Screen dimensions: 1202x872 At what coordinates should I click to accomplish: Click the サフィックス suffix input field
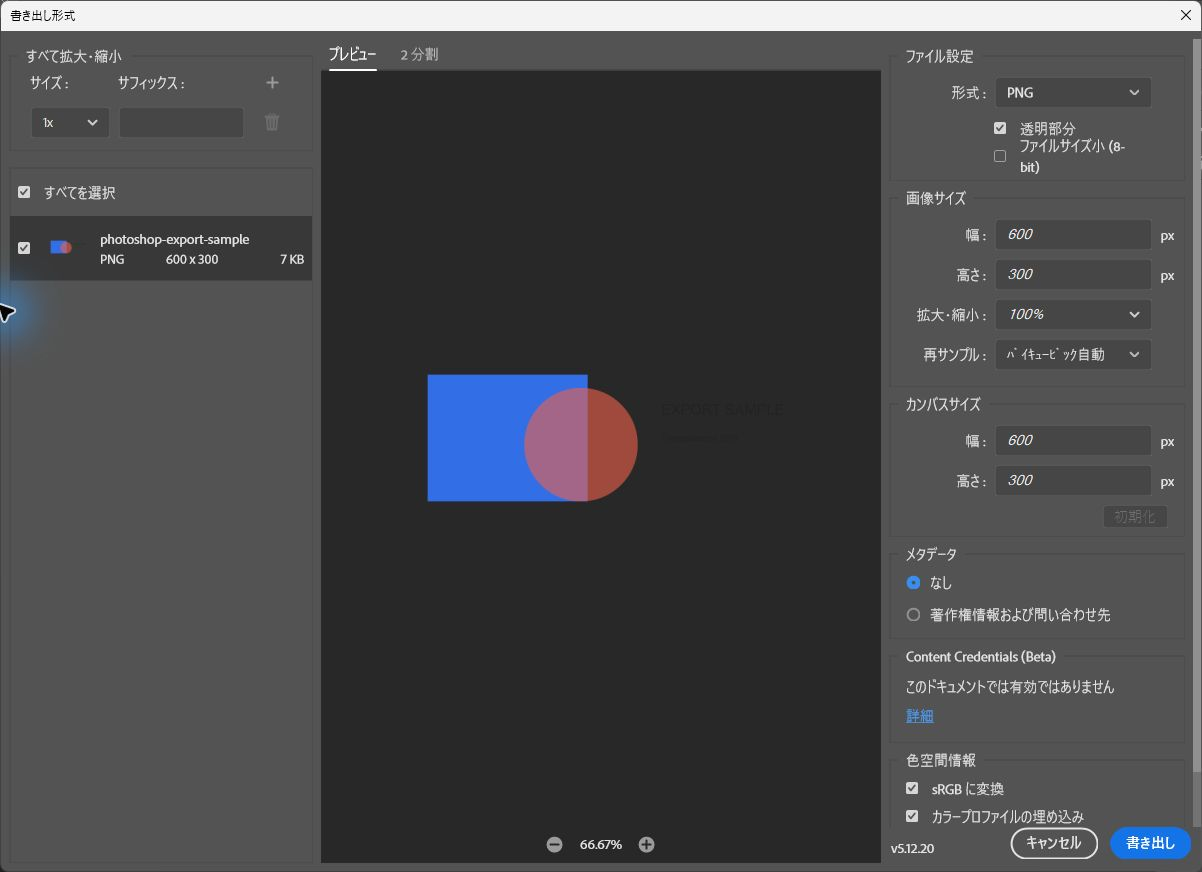[x=181, y=122]
